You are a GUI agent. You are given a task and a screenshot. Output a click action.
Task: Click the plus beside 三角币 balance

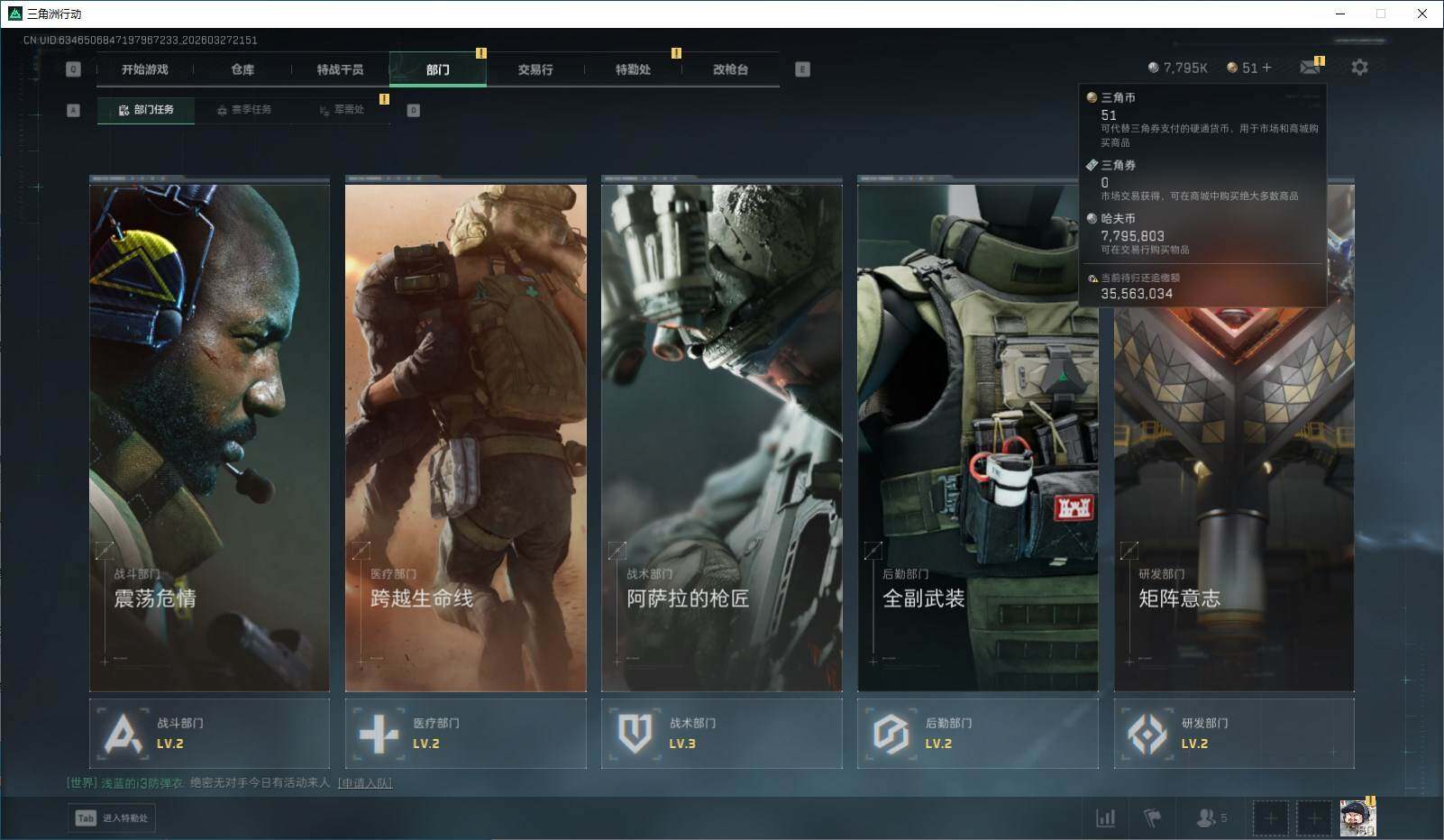(x=1266, y=68)
